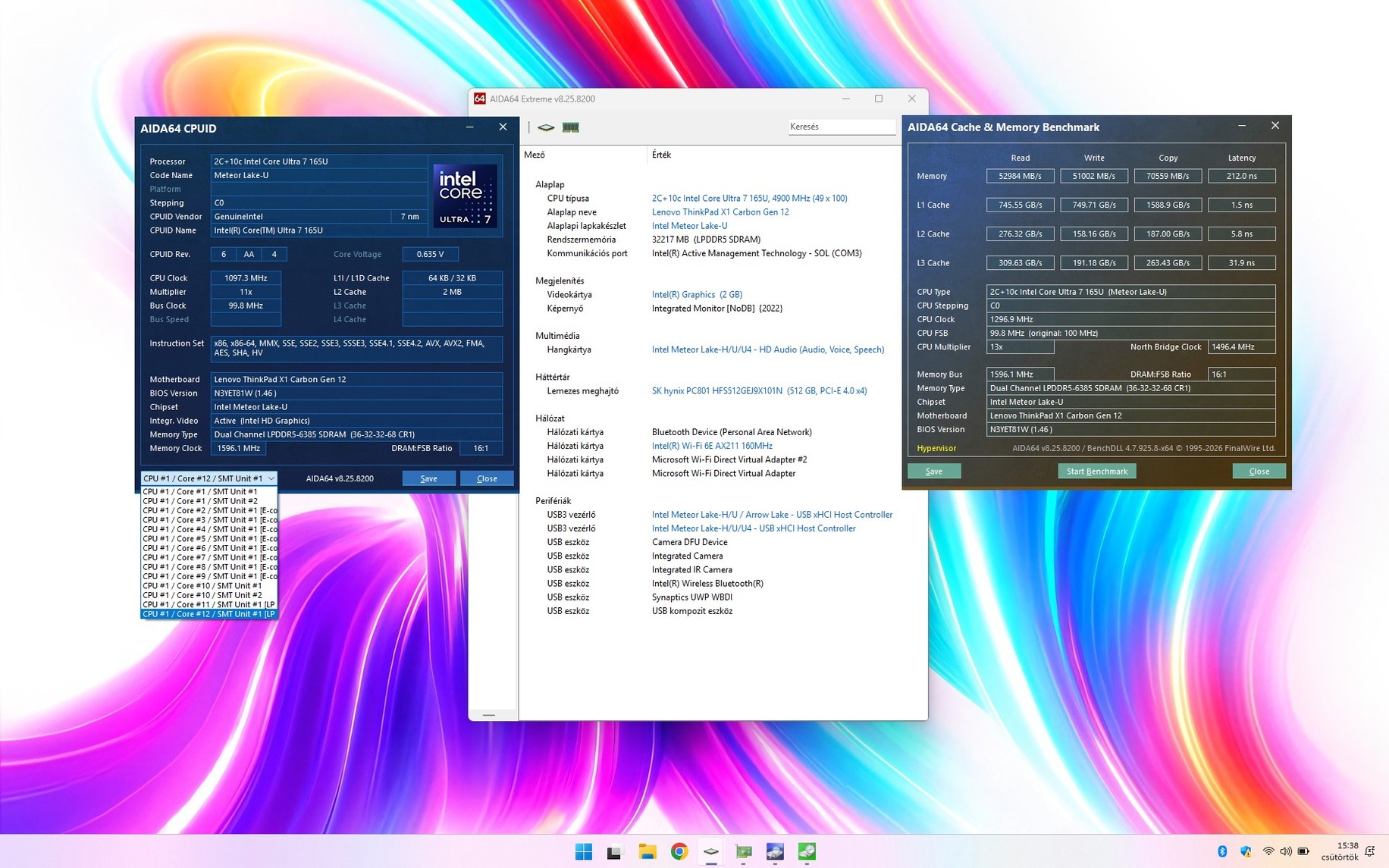
Task: Click the volume speaker tray icon
Action: coord(1285,851)
